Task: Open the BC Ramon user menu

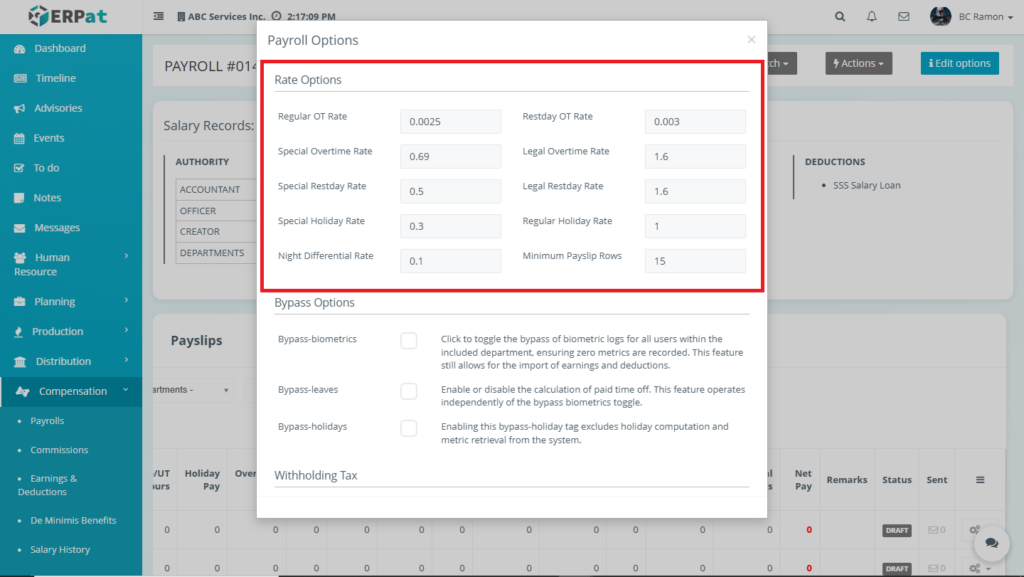Action: click(985, 17)
